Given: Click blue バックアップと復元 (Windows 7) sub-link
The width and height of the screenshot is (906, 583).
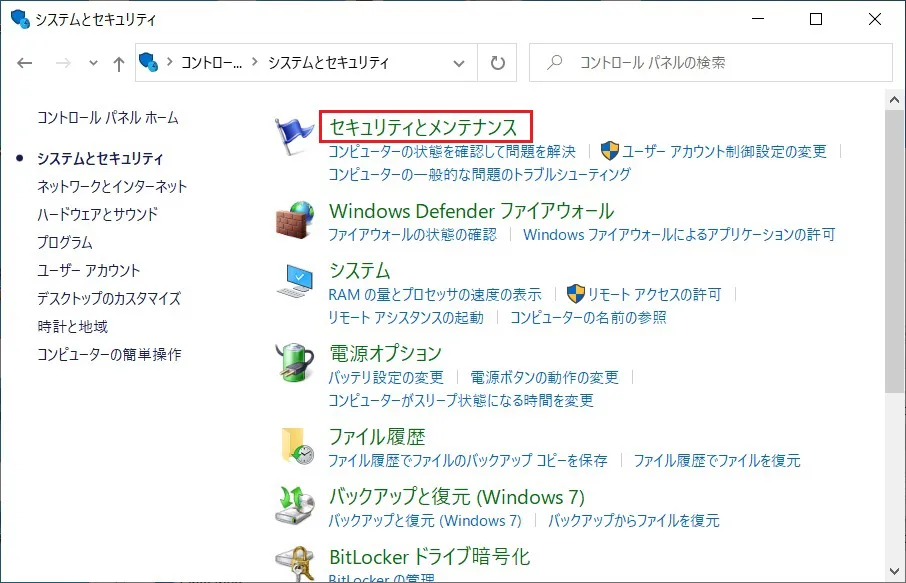Looking at the screenshot, I should (425, 521).
